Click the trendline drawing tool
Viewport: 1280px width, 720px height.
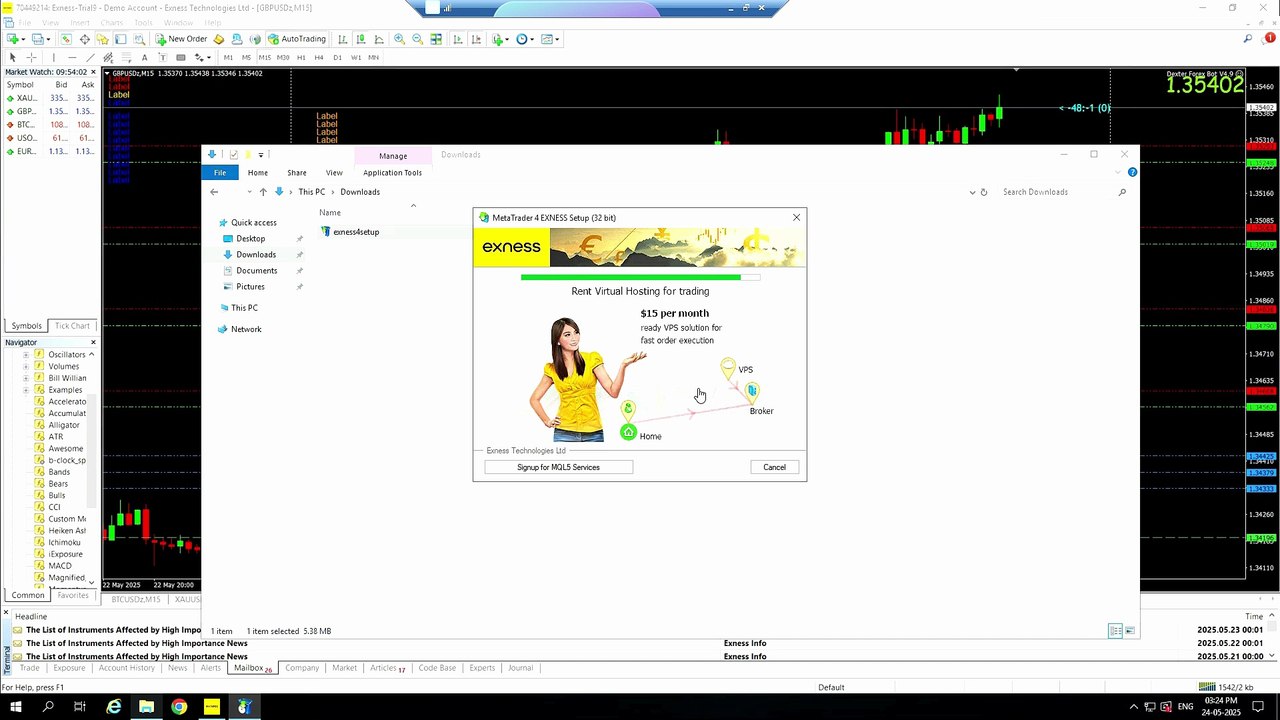(89, 57)
